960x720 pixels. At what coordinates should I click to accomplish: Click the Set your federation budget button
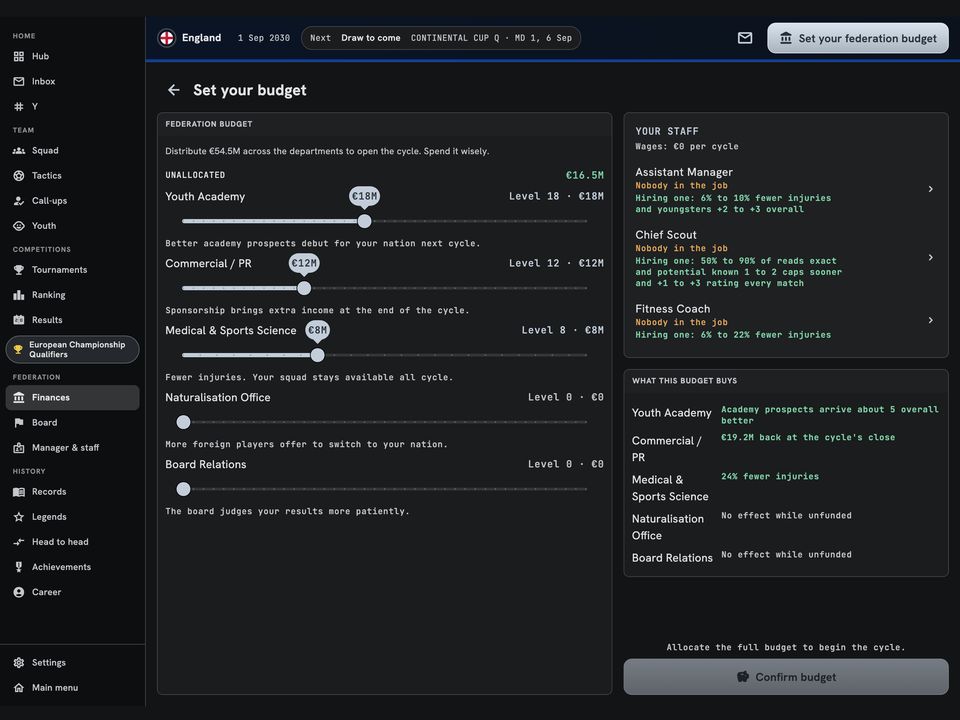click(858, 39)
